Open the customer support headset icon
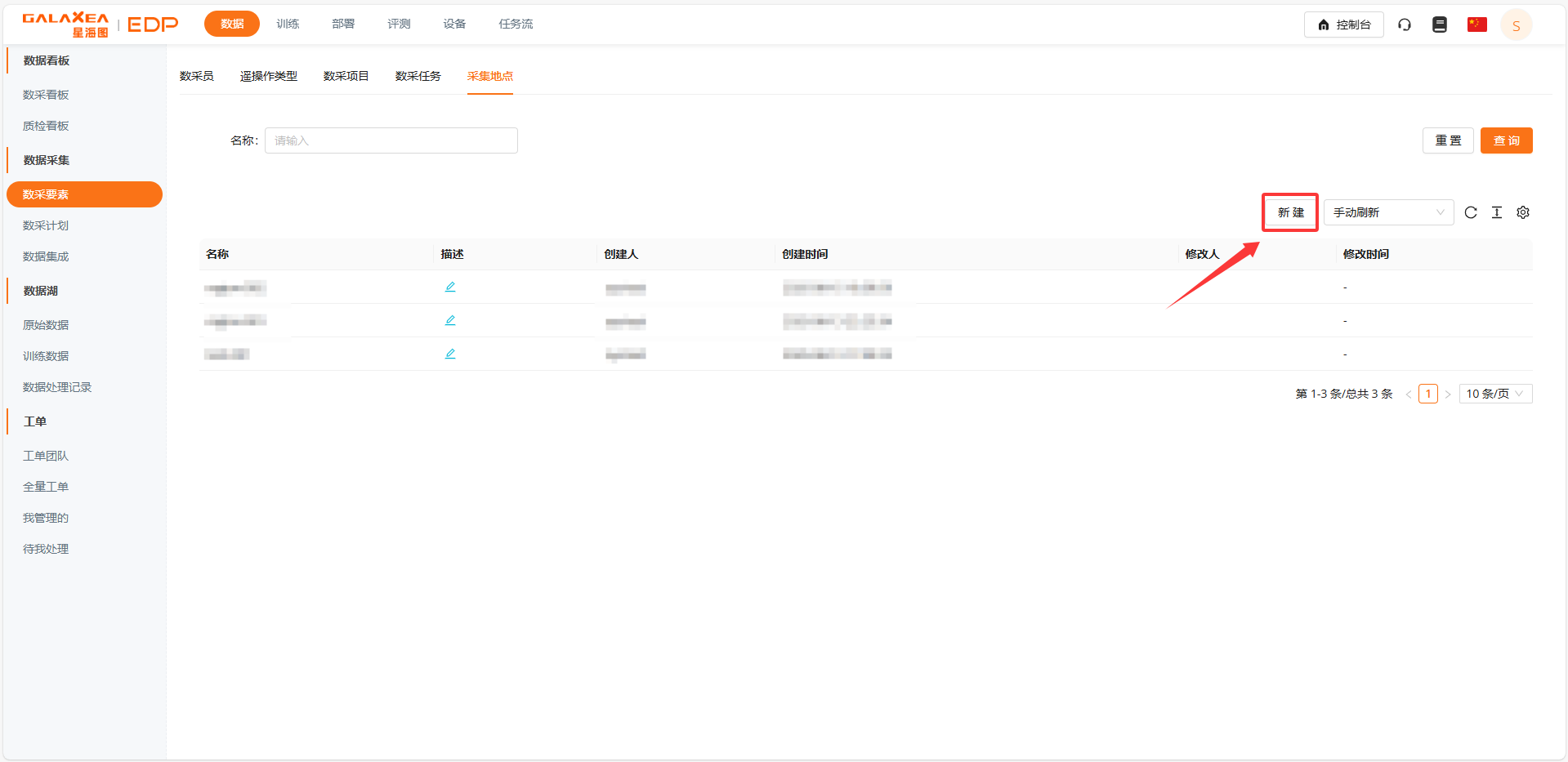 1404,25
